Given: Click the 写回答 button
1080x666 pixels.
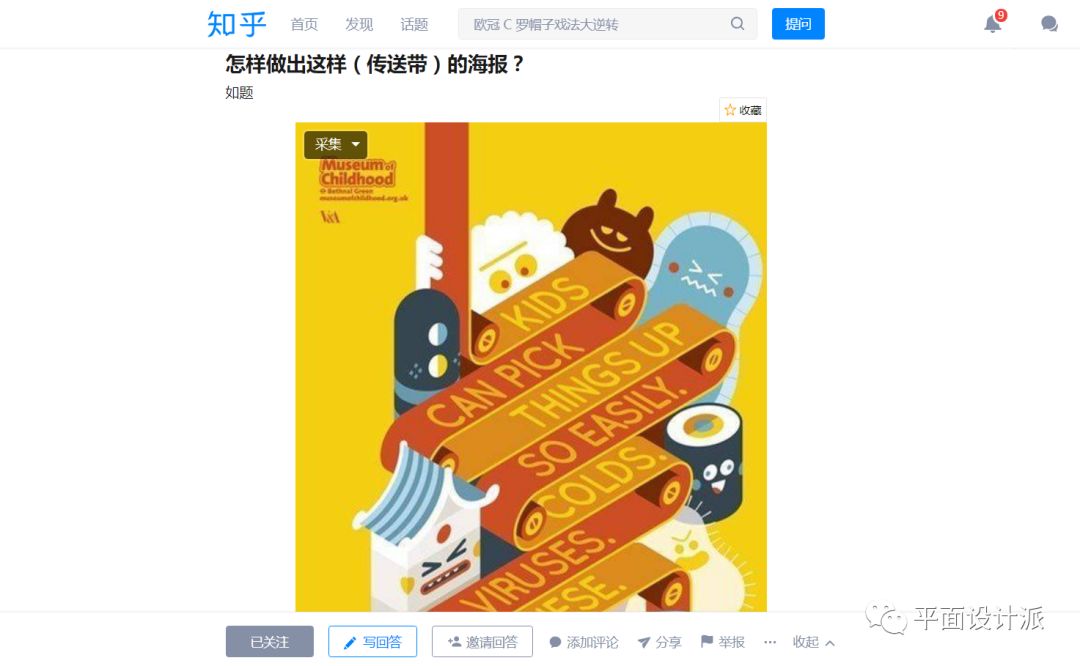Looking at the screenshot, I should coord(372,642).
